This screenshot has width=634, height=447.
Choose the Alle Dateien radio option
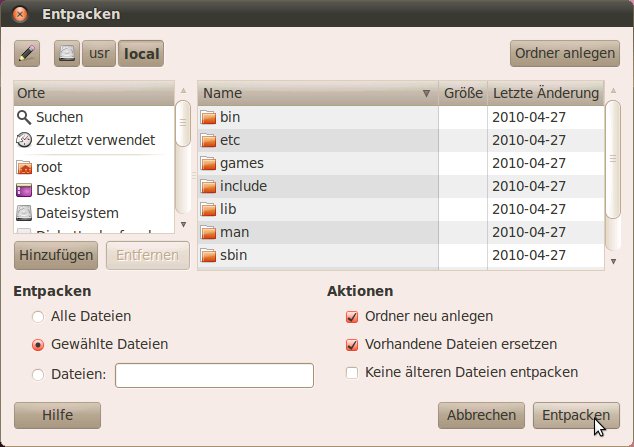pyautogui.click(x=39, y=316)
